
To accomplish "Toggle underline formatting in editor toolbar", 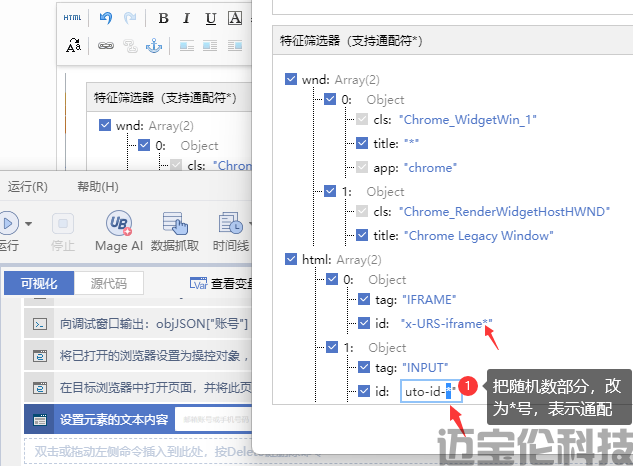I will point(210,18).
